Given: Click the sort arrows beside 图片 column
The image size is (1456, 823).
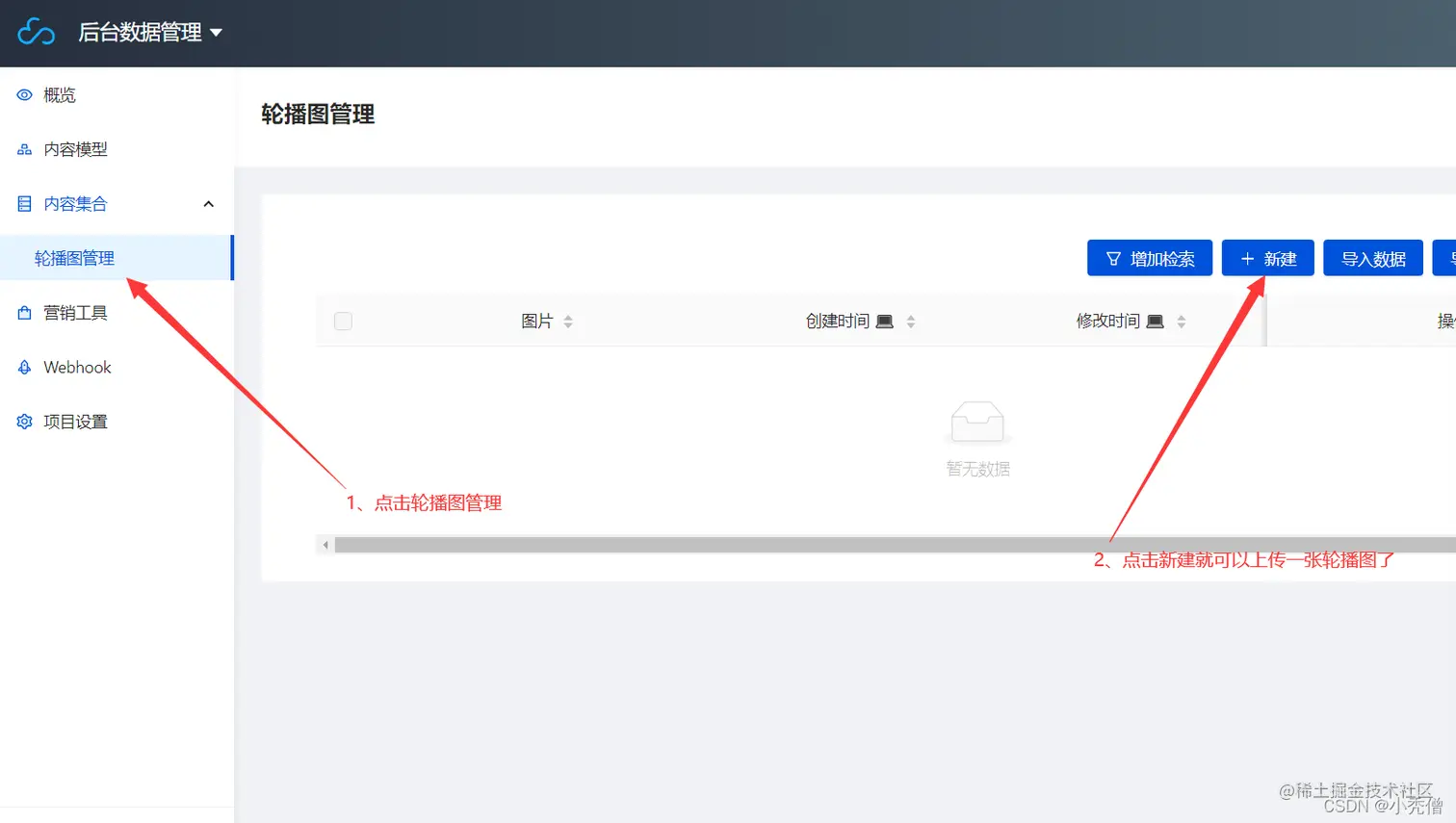Looking at the screenshot, I should (x=567, y=321).
